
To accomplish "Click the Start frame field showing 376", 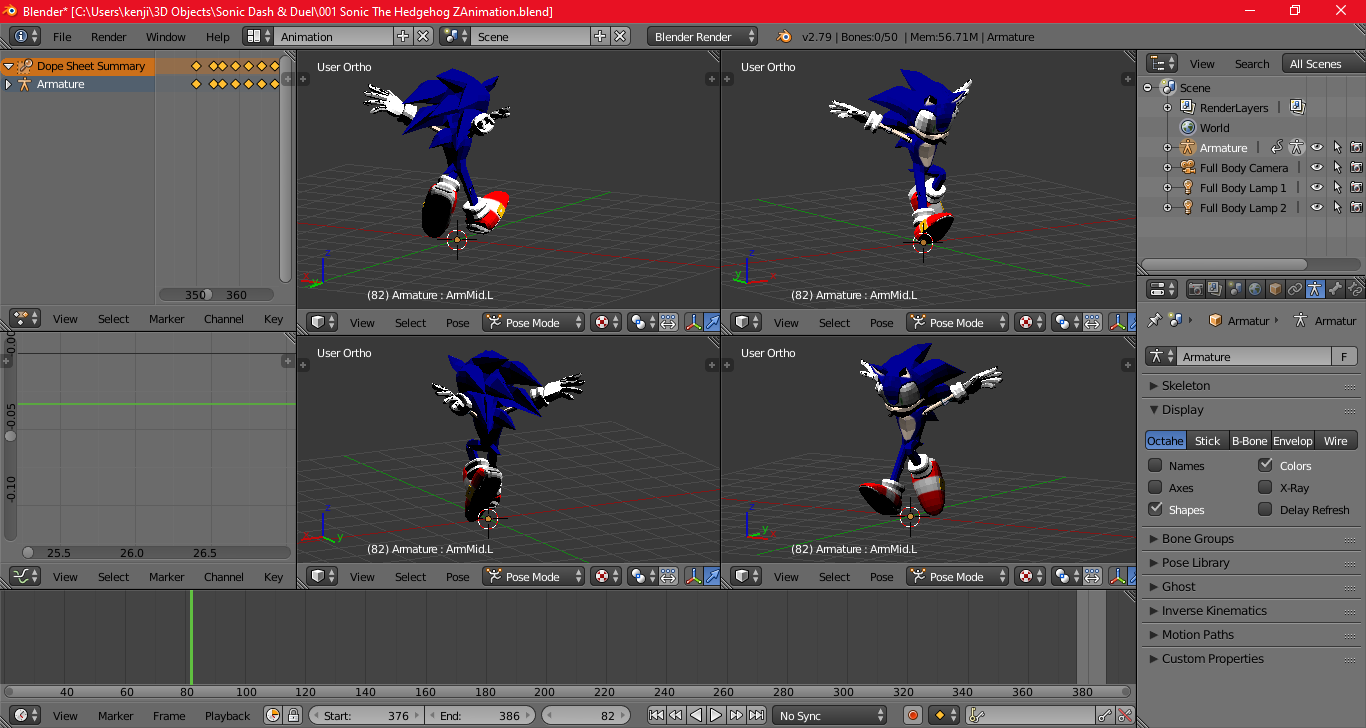I will [366, 715].
